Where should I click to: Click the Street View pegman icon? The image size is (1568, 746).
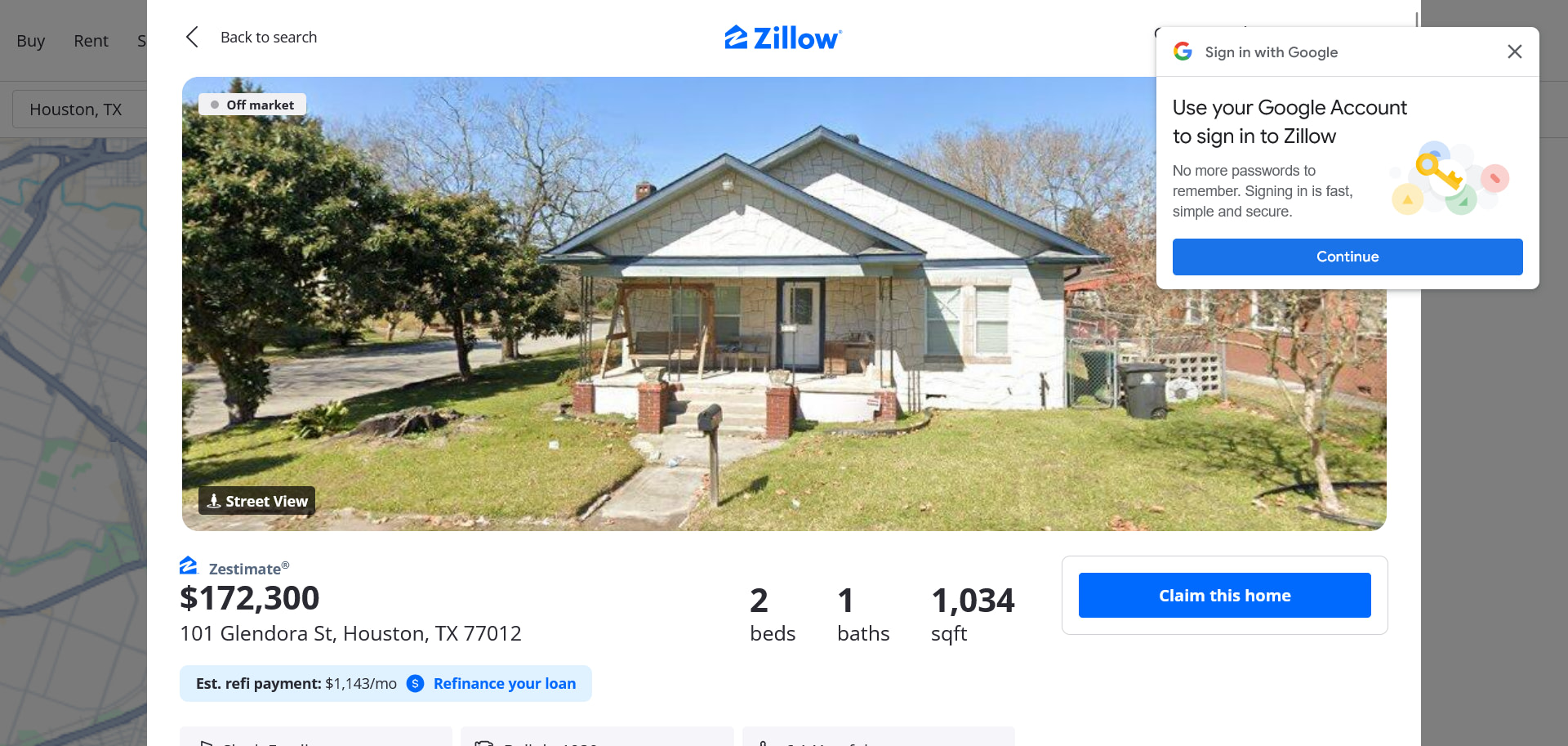pyautogui.click(x=214, y=501)
